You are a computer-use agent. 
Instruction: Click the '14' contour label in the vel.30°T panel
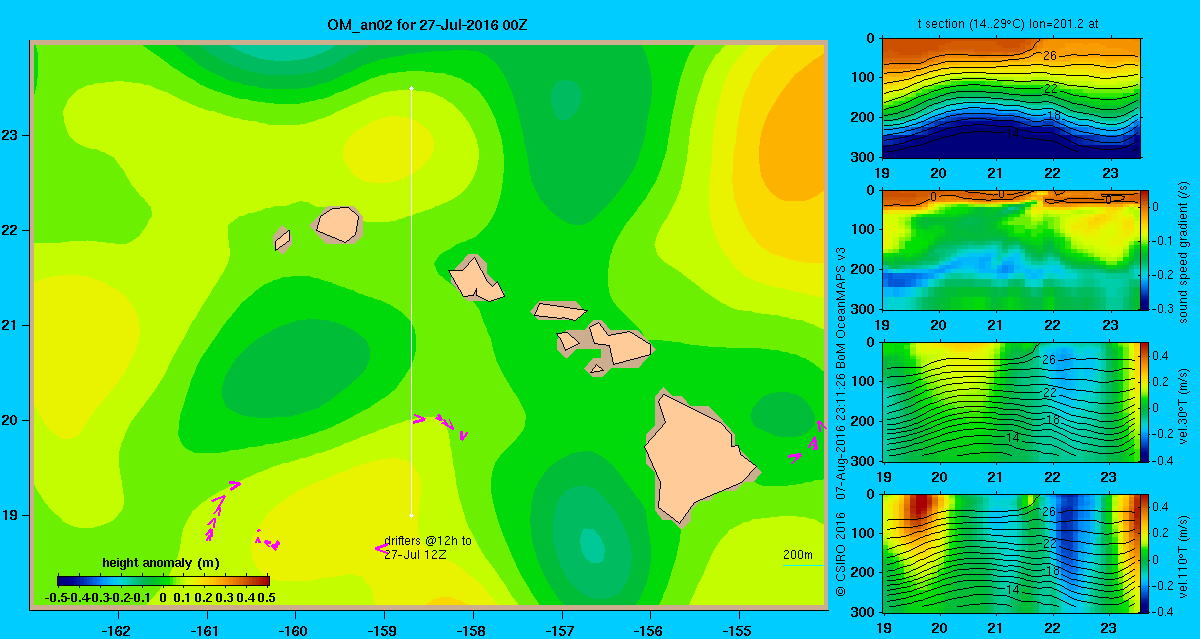tap(1013, 438)
